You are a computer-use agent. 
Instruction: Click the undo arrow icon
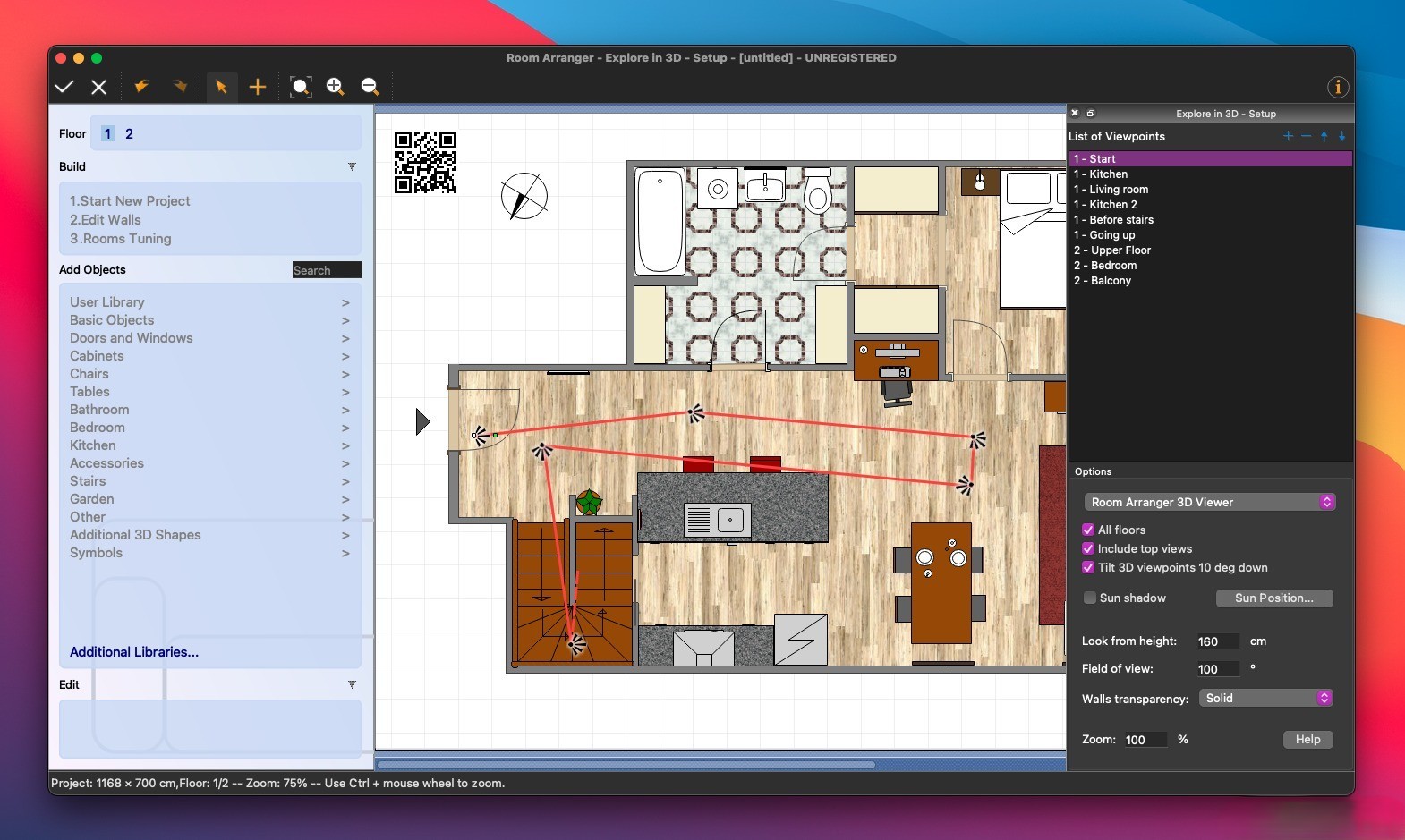141,87
